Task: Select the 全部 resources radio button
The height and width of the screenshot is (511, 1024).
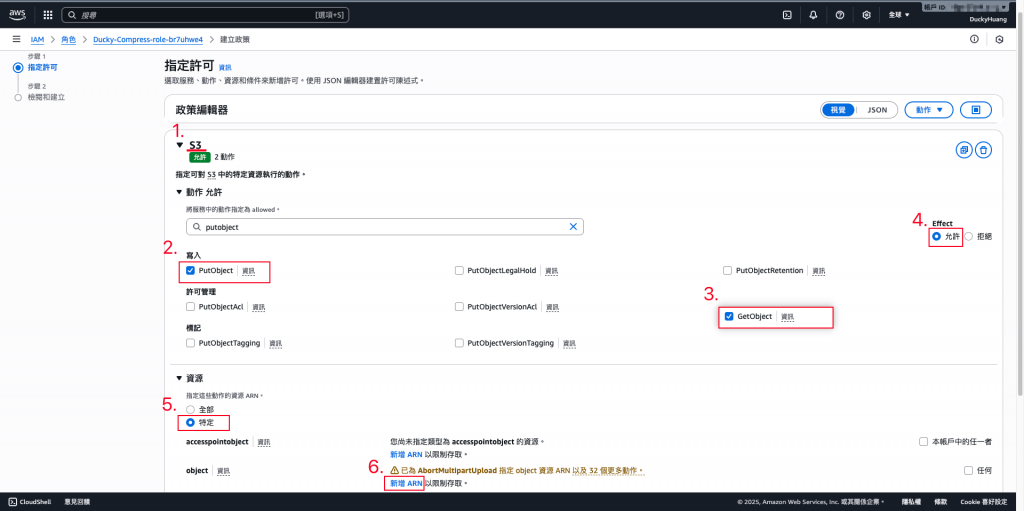Action: [191, 409]
